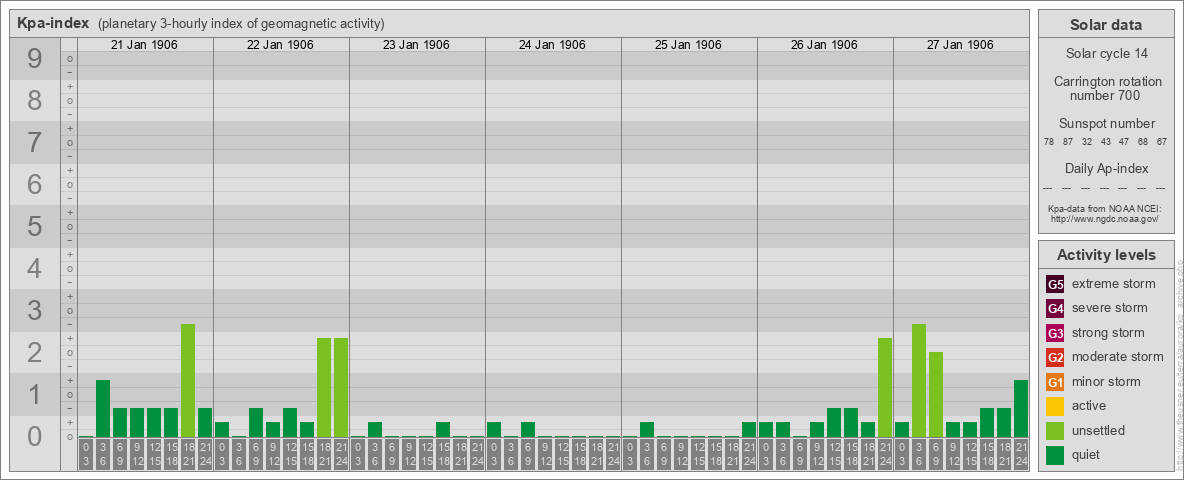Click the light green unsettled swatch
Image resolution: width=1184 pixels, height=480 pixels.
[x=1055, y=431]
